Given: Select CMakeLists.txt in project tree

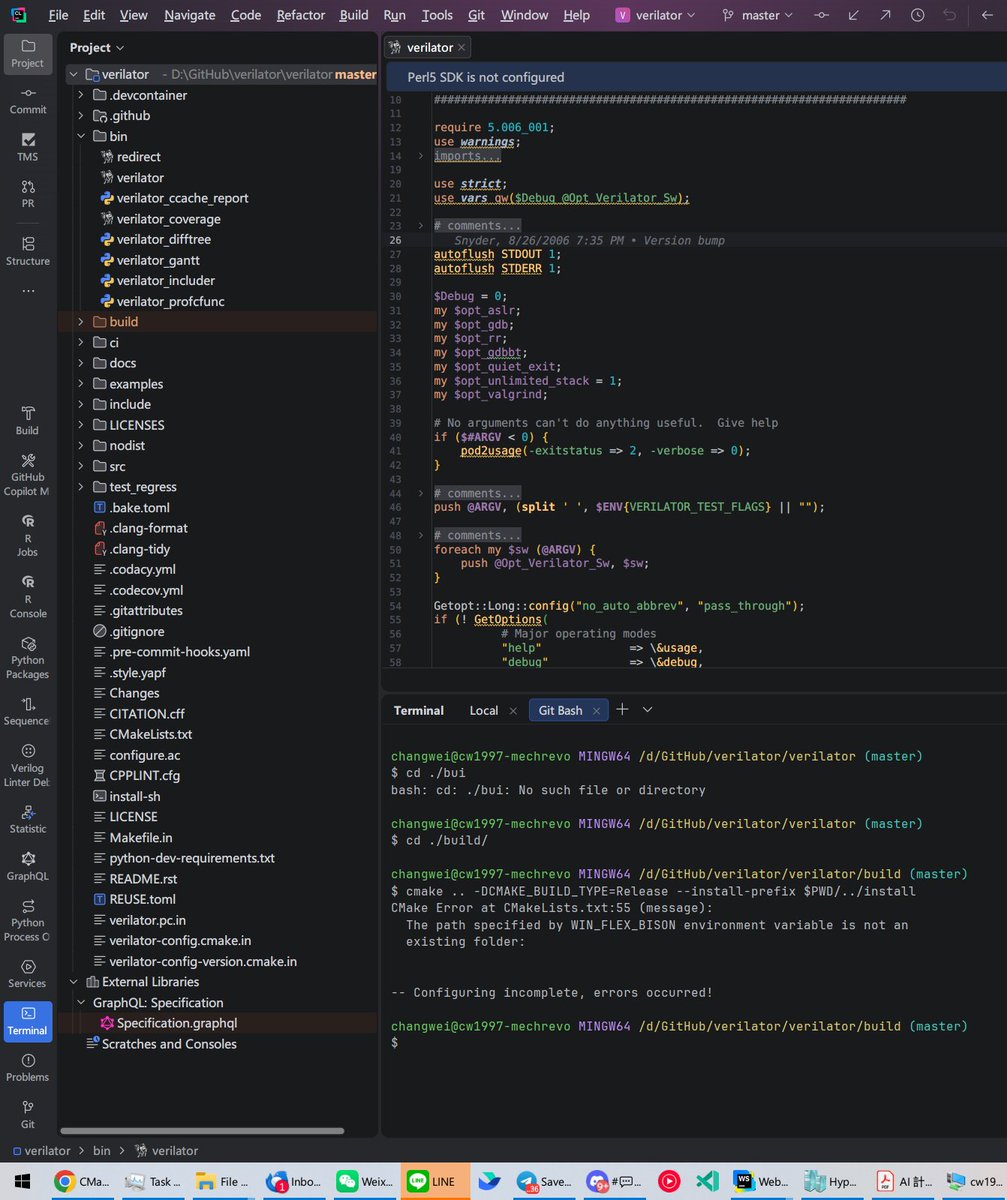Looking at the screenshot, I should coord(150,734).
